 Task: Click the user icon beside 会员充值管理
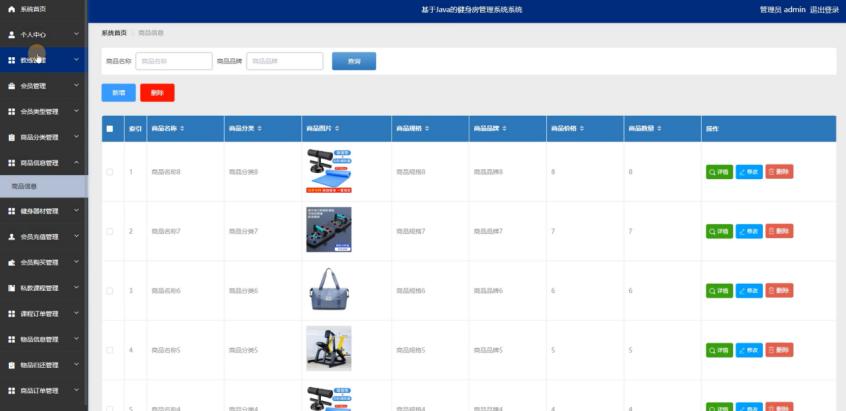click(11, 237)
